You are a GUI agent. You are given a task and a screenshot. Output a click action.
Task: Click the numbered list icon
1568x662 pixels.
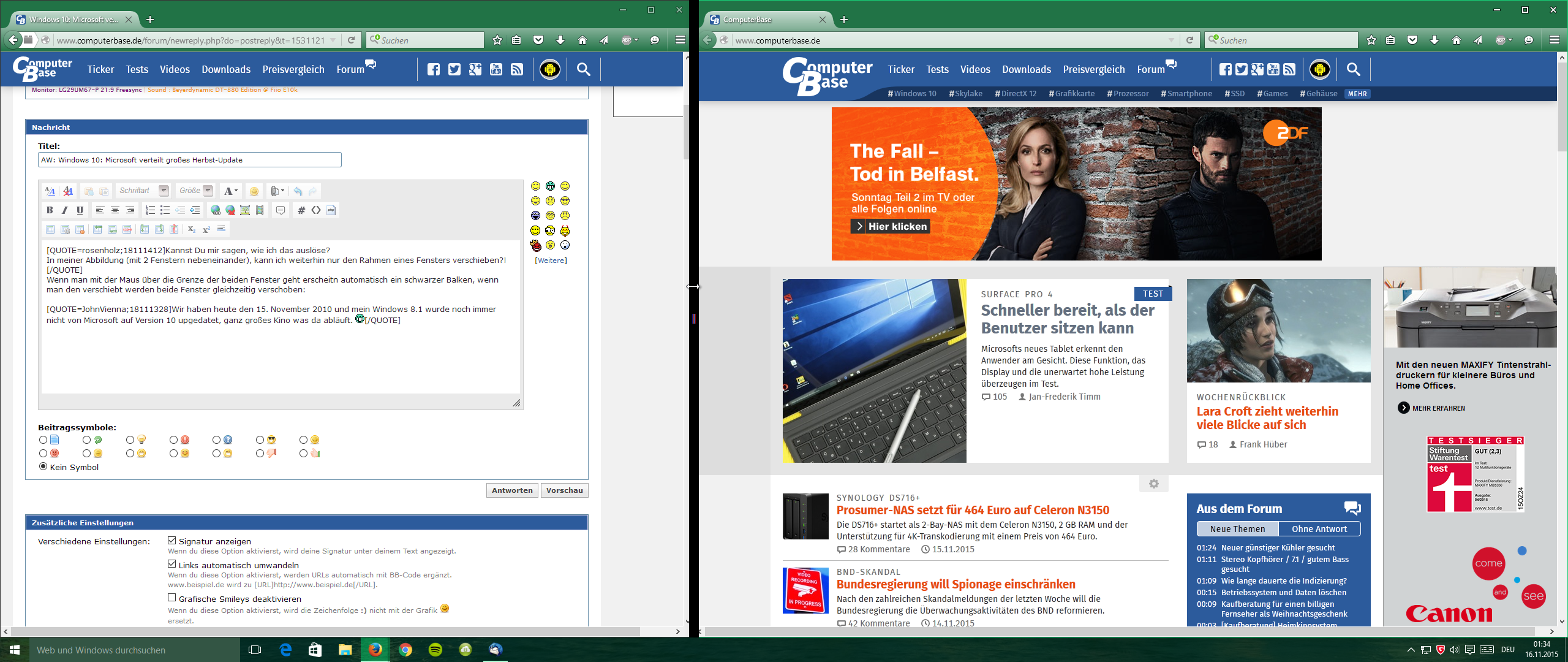(150, 210)
